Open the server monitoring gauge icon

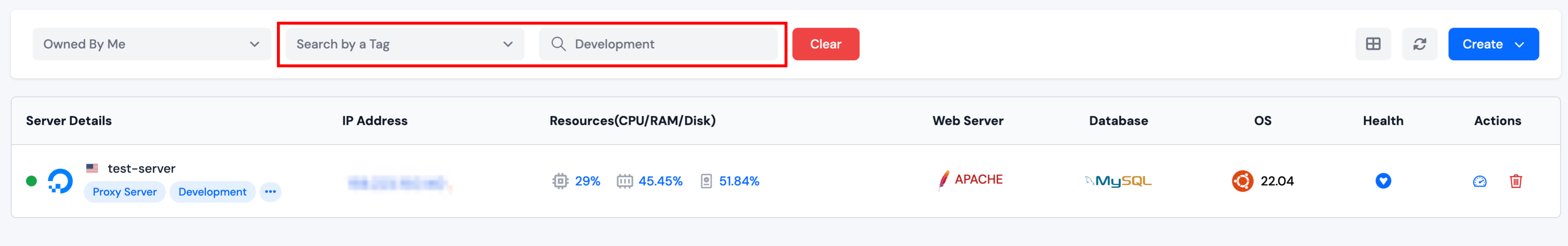point(1480,181)
